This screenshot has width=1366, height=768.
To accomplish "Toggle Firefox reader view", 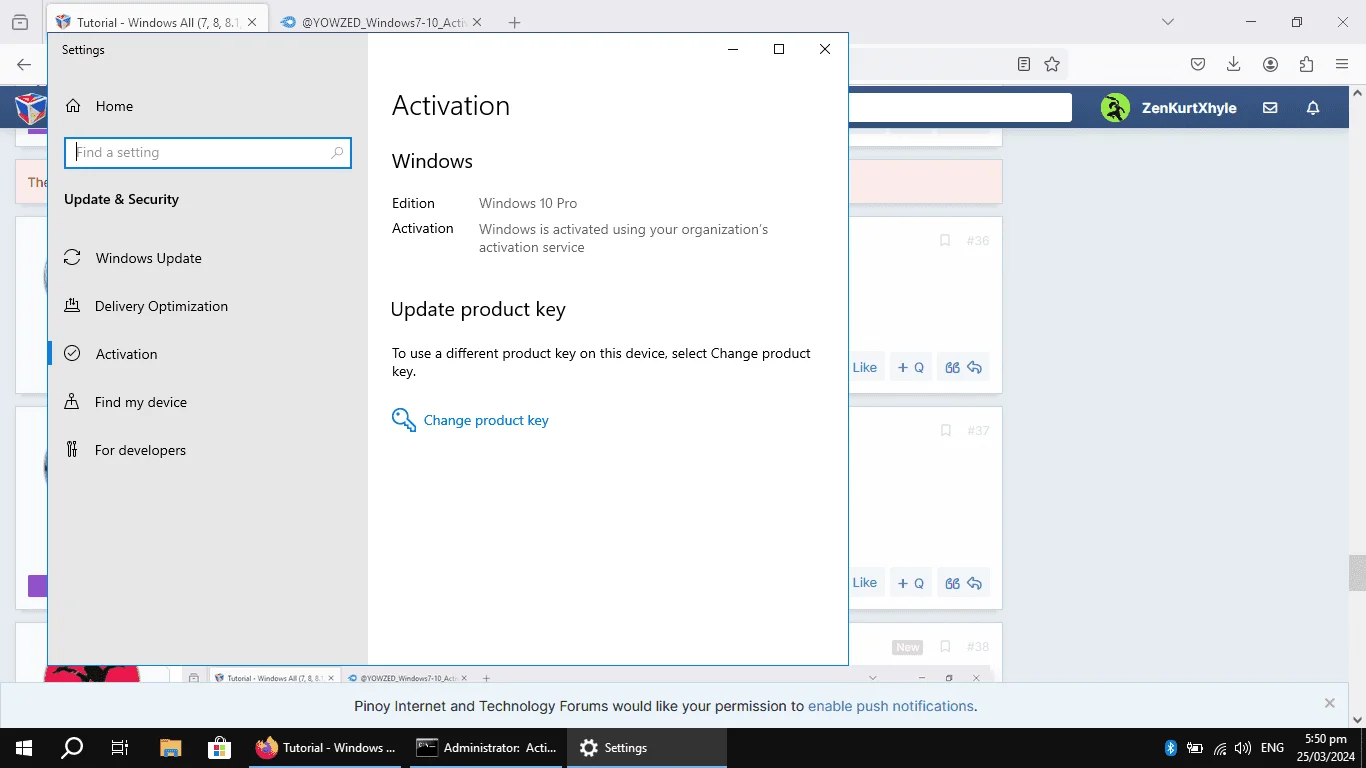I will pos(1024,64).
